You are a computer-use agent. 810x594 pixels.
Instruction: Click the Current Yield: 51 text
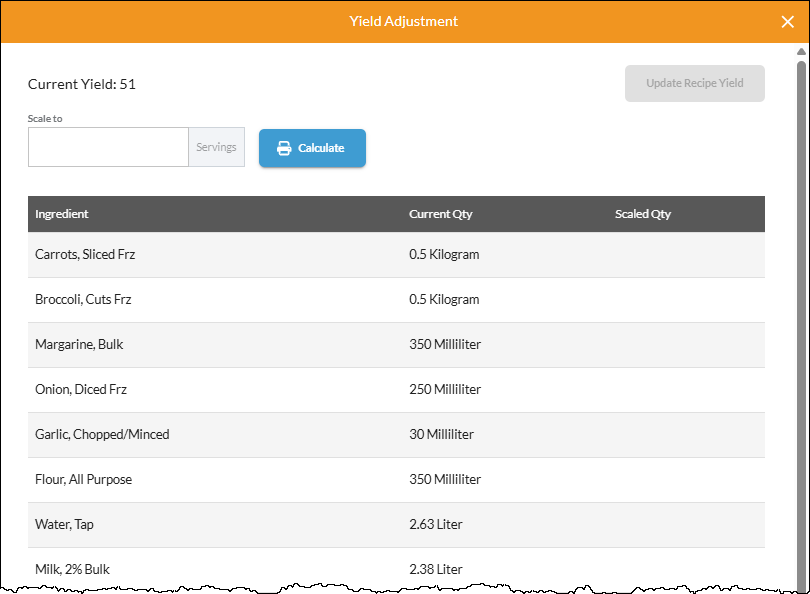coord(82,84)
